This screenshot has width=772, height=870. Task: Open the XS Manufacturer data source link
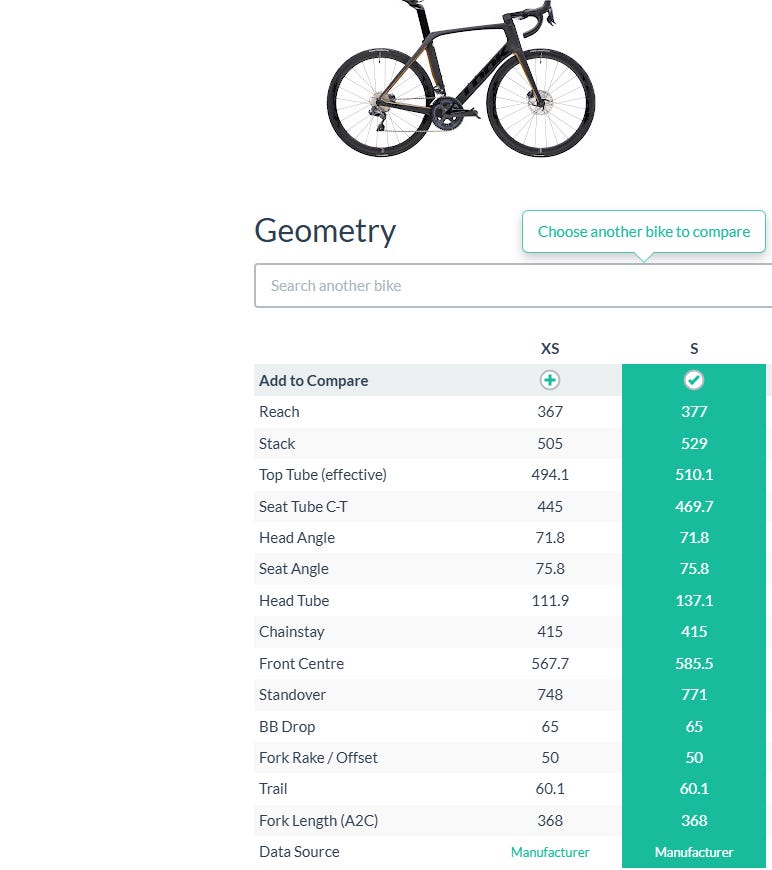pos(549,852)
